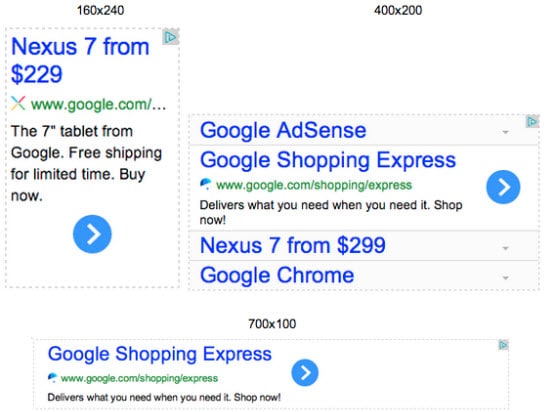Click the 7" tablet description text

click(x=86, y=163)
